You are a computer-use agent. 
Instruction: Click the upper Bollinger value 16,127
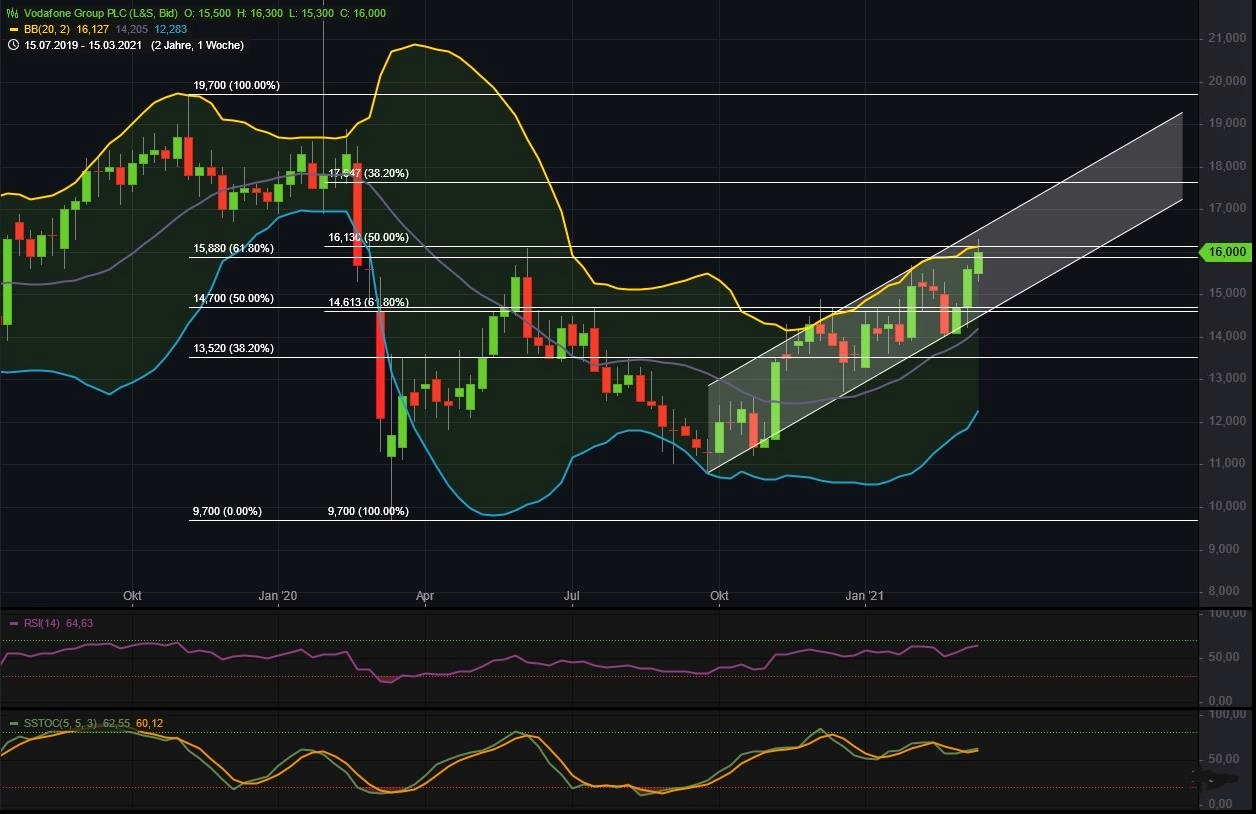coord(94,29)
